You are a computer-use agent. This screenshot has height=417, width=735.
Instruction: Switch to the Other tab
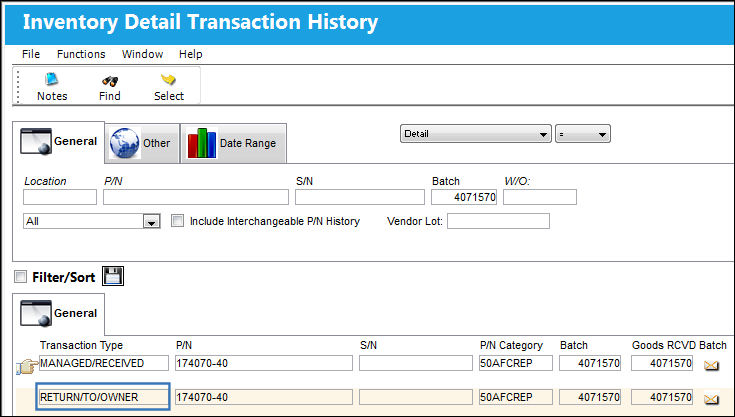(x=142, y=143)
